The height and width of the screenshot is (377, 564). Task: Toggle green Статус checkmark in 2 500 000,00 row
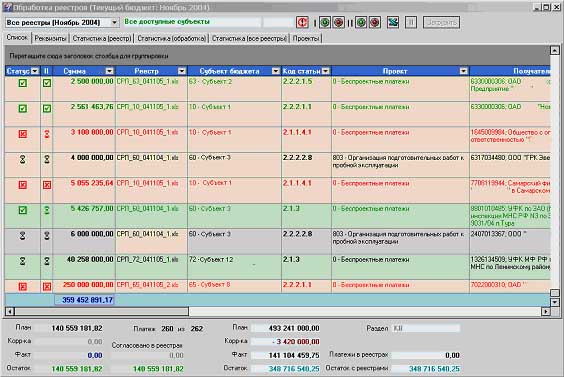(23, 83)
